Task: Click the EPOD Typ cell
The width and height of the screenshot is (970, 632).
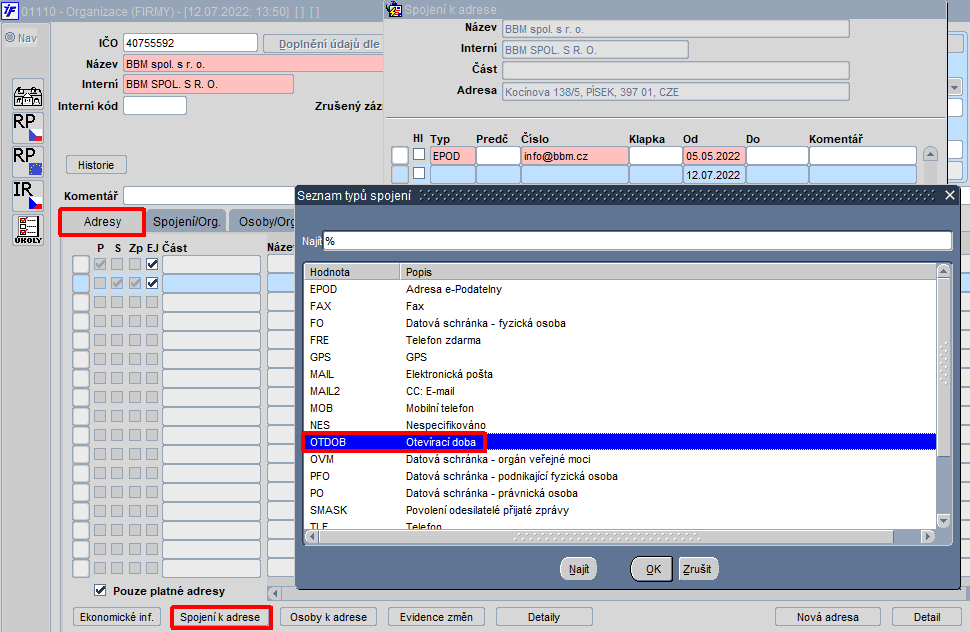Action: (452, 156)
